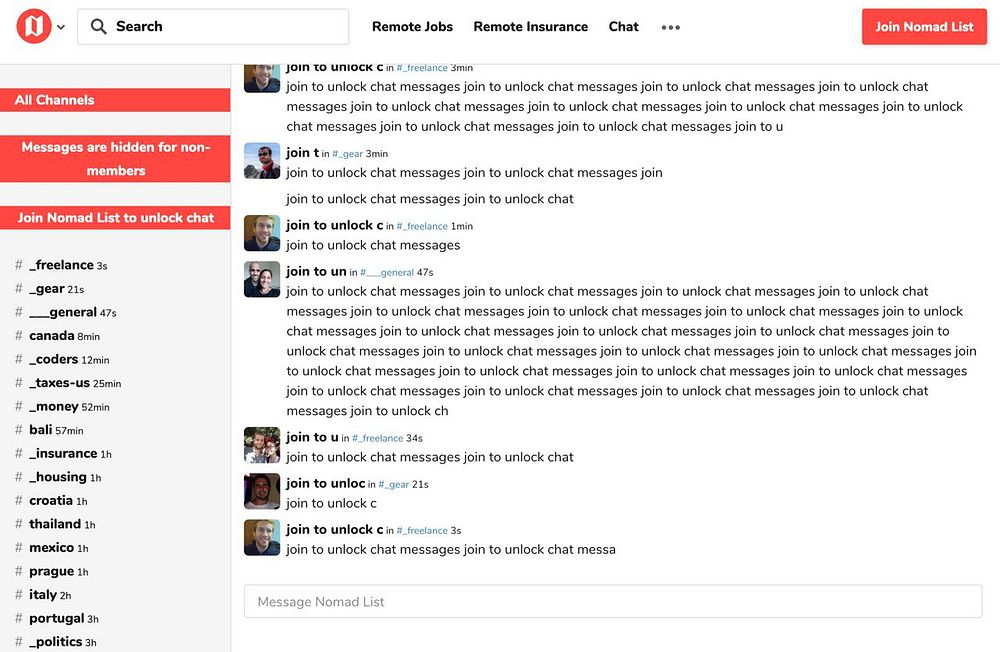Image resolution: width=1000 pixels, height=652 pixels.
Task: Click the username on the #_gear 3min message
Action: click(302, 152)
